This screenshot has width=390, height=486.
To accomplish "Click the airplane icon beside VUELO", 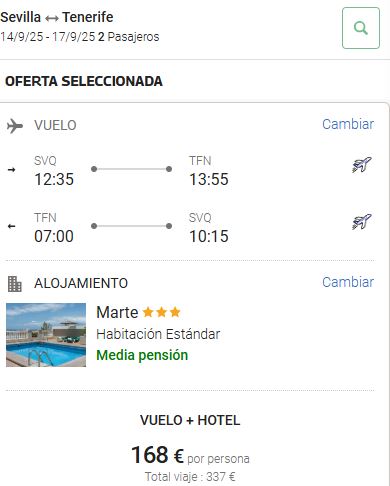I will click(15, 126).
